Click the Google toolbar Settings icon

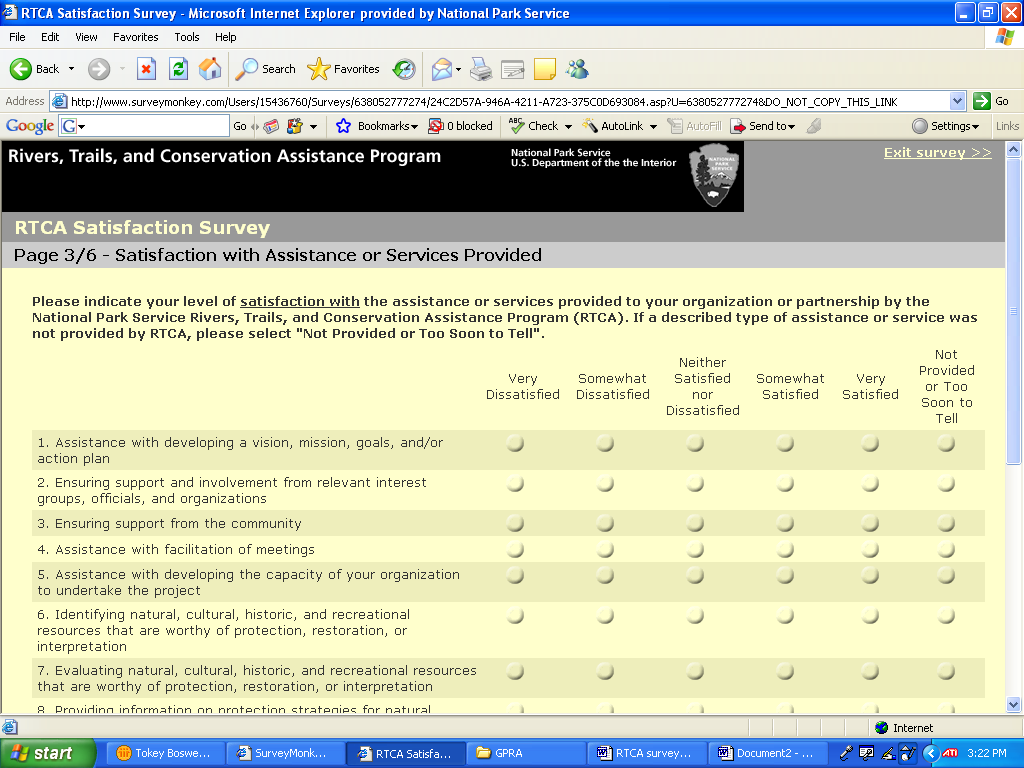click(x=920, y=126)
